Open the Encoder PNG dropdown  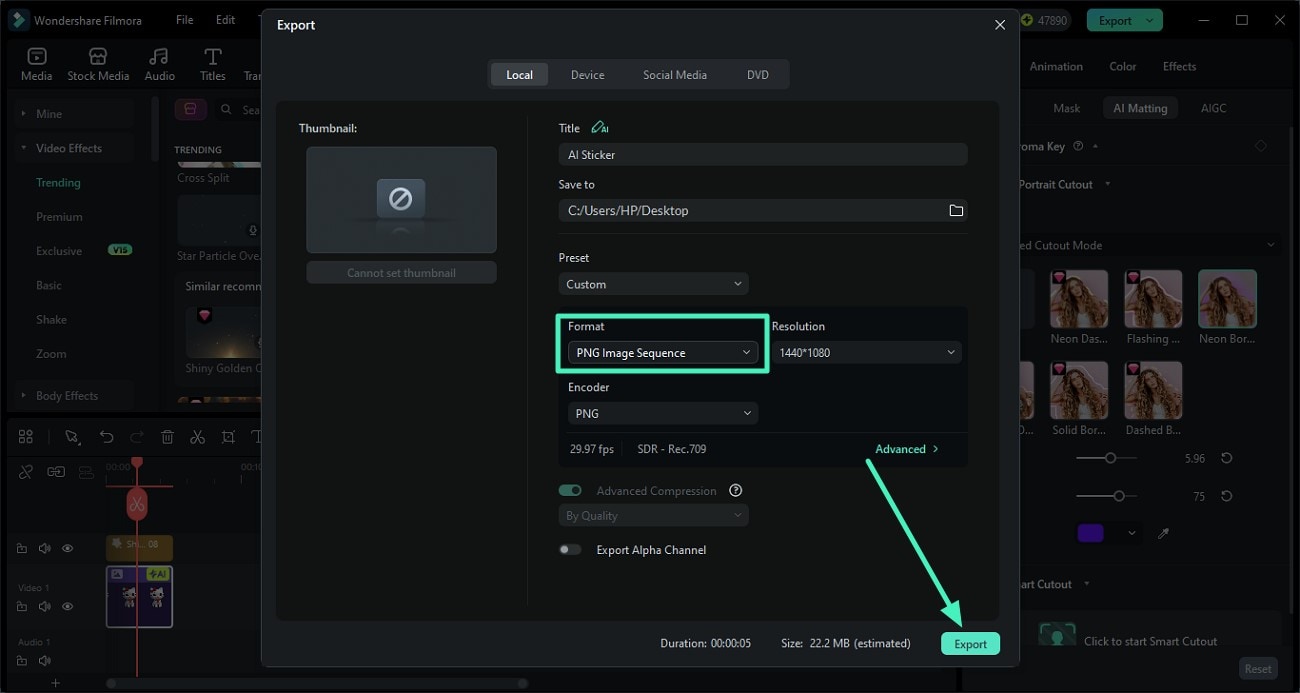point(663,413)
